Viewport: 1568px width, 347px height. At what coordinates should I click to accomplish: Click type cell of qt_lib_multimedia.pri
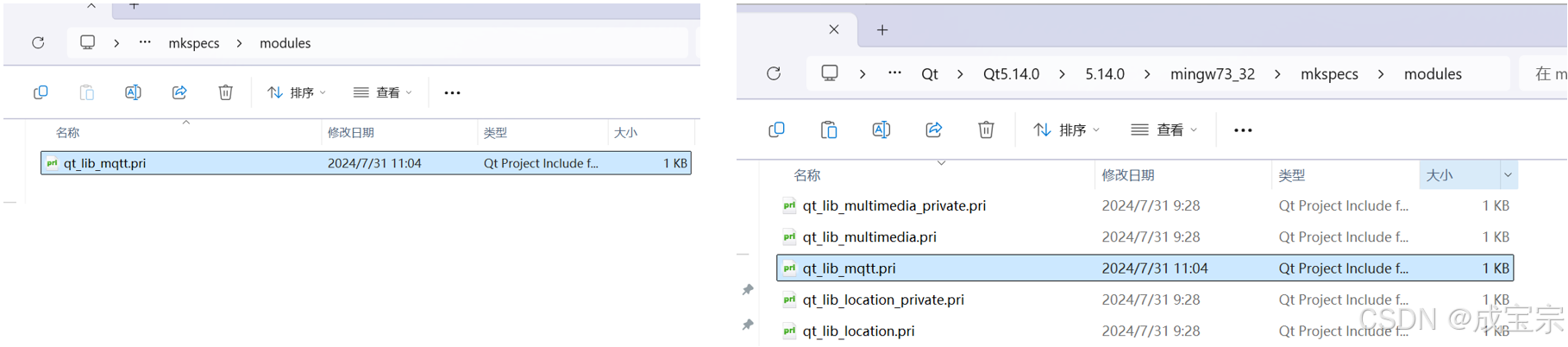click(x=1343, y=237)
